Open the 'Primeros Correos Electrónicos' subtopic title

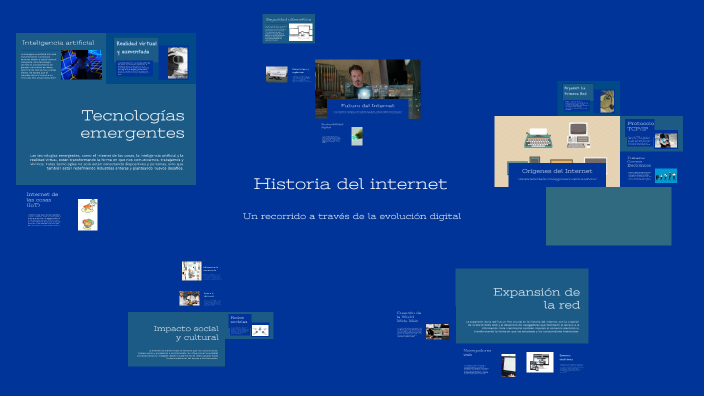coord(639,162)
